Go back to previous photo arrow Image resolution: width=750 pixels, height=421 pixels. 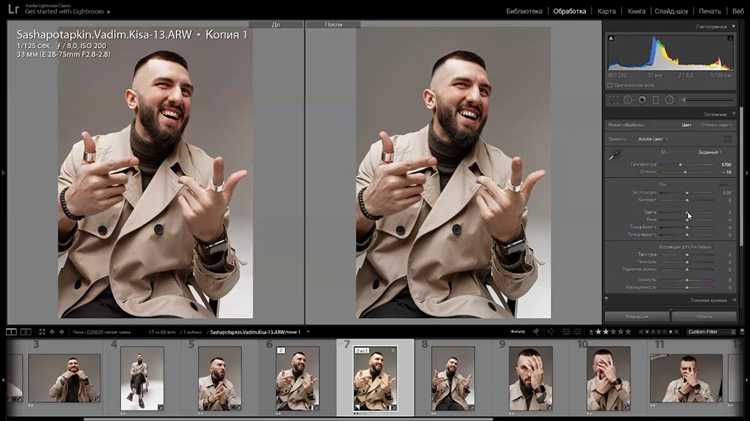tap(52, 332)
